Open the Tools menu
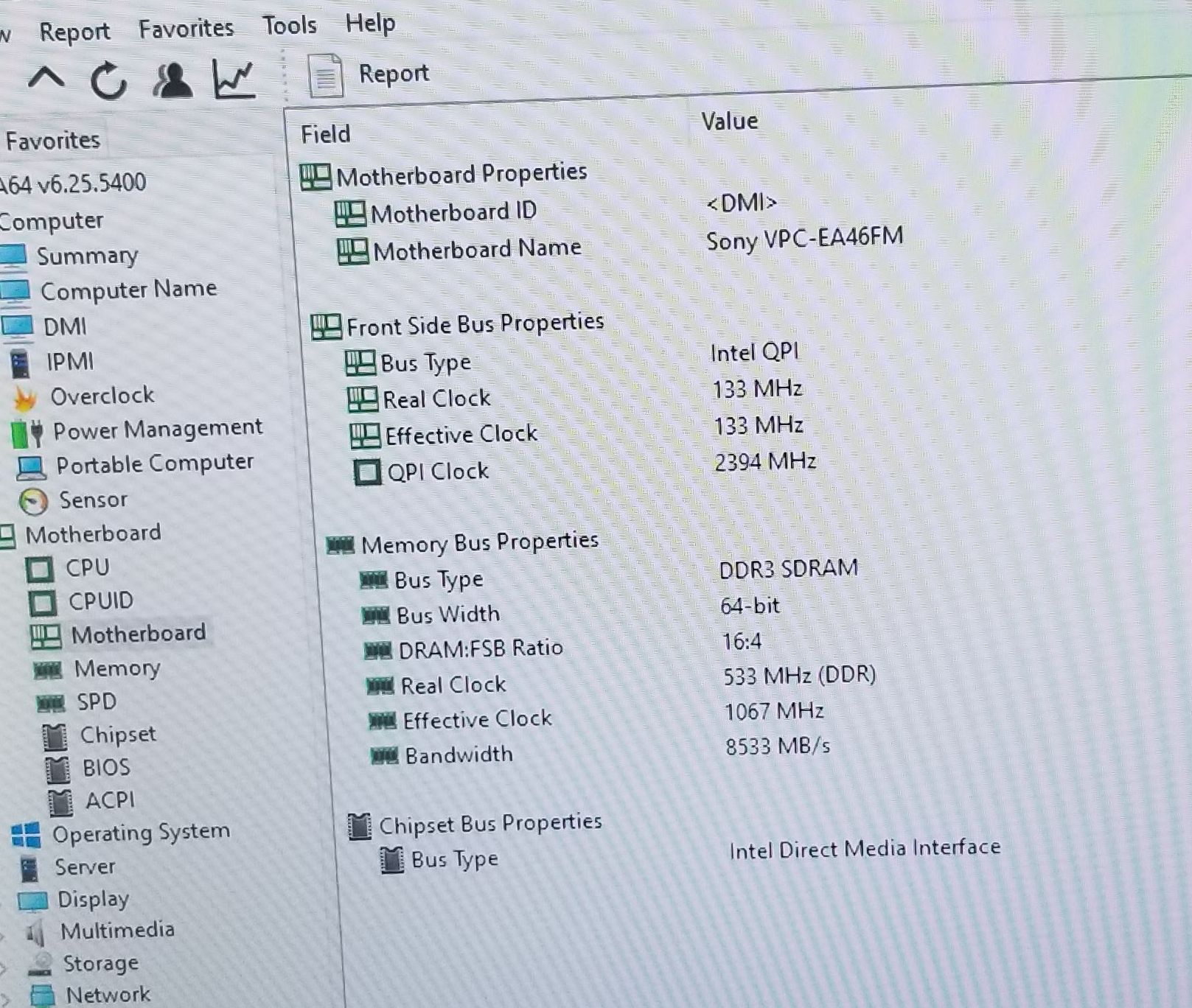This screenshot has height=1008, width=1192. coord(290,26)
